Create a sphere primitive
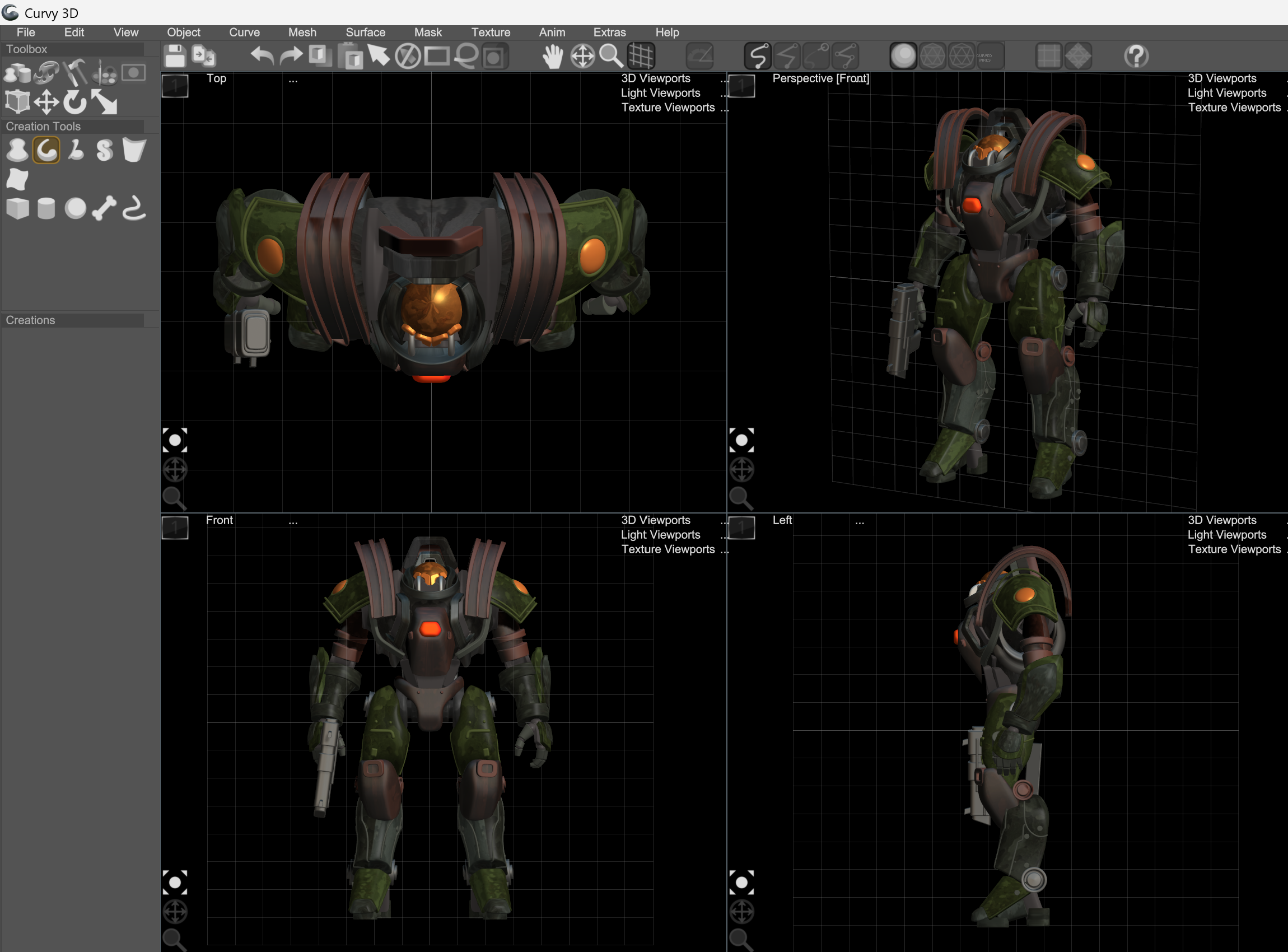Screen dimensions: 1288x952 click(x=76, y=208)
